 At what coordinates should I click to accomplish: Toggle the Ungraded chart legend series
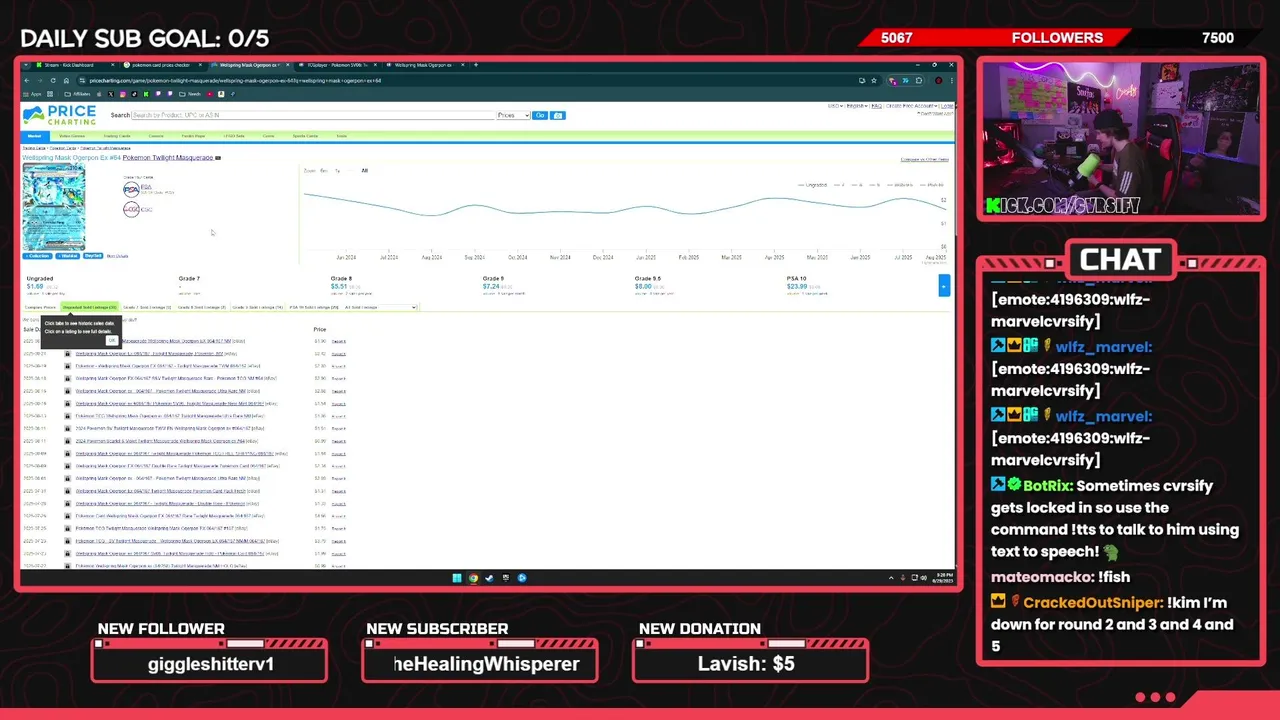point(812,185)
